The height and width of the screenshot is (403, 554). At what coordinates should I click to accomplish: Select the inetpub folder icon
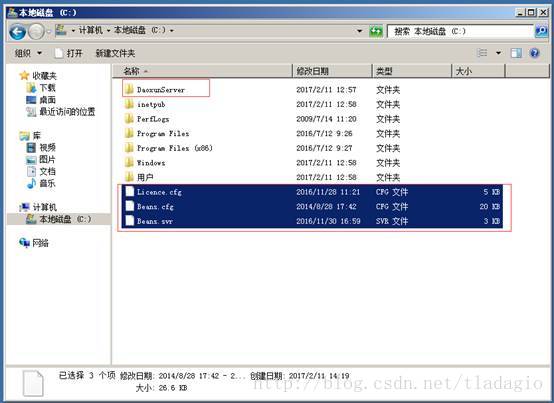(129, 104)
